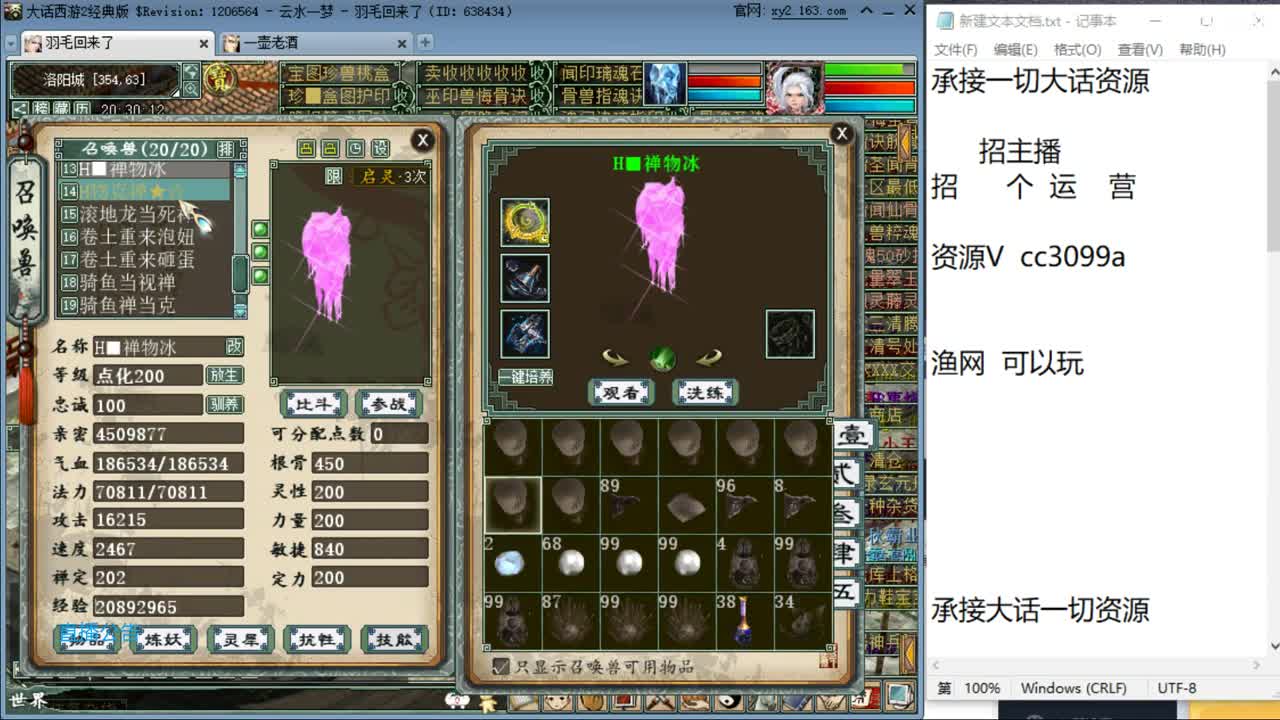Viewport: 1280px width, 720px height.
Task: Click the second lock icon above beast portrait
Action: tap(331, 149)
